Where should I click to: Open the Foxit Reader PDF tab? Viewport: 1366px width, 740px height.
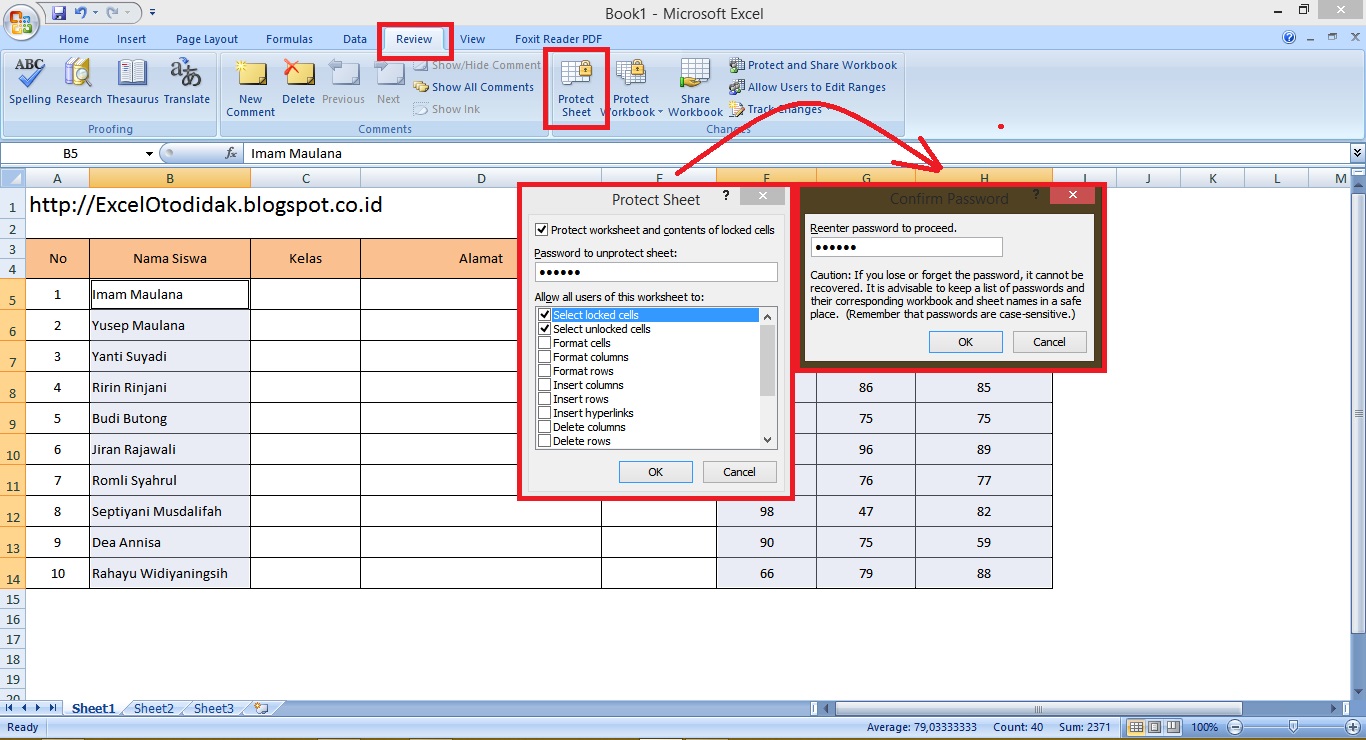click(558, 39)
